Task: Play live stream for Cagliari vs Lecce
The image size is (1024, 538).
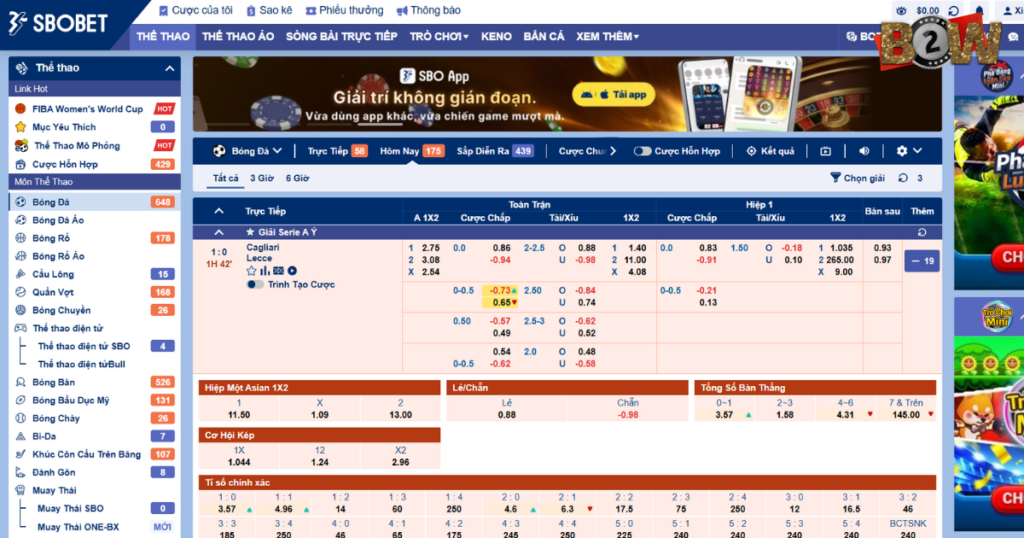Action: (x=292, y=271)
